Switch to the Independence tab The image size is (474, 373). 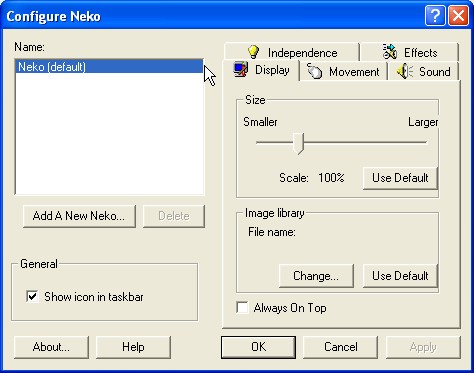292,52
